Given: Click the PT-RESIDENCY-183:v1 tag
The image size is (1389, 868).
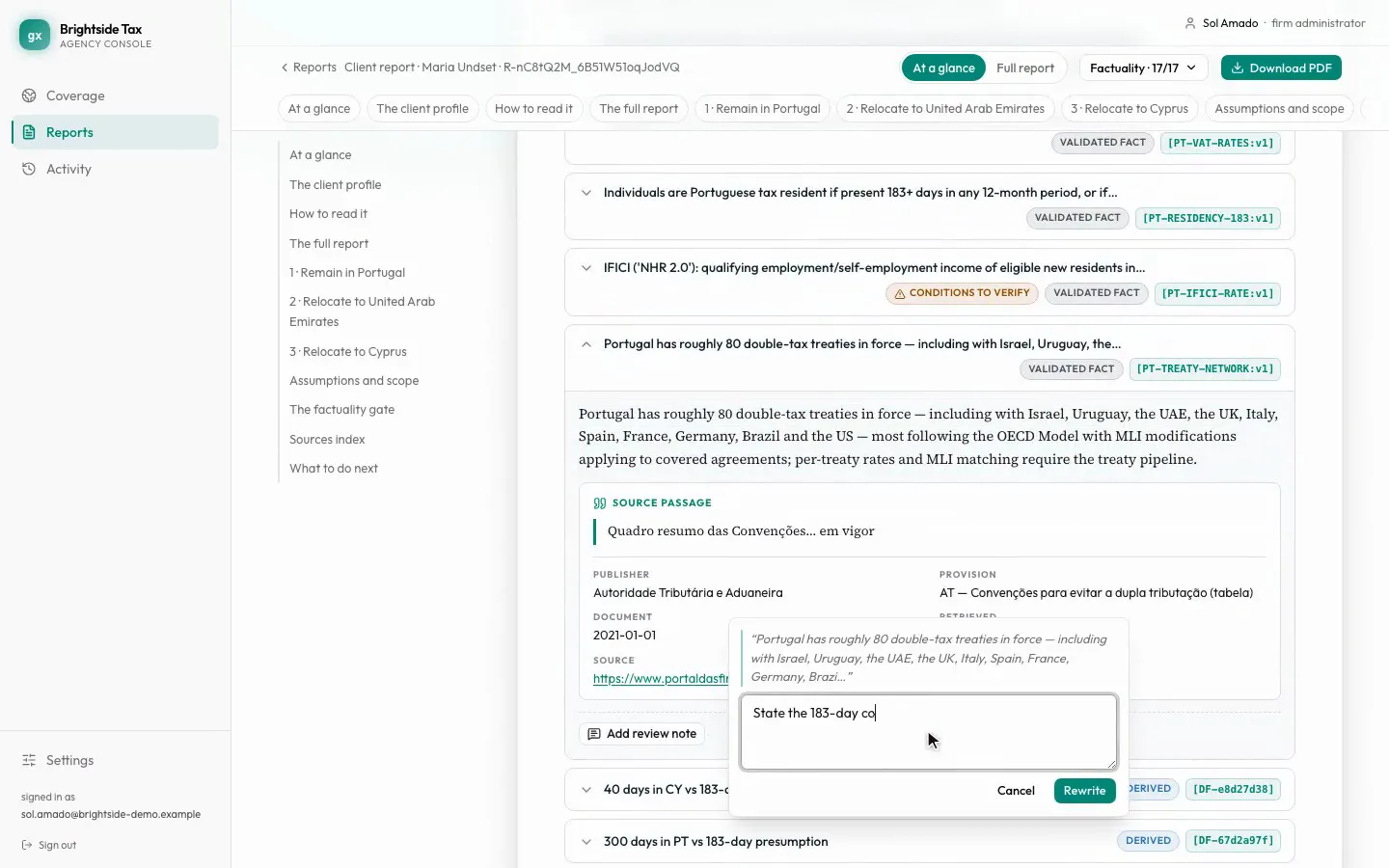Looking at the screenshot, I should tap(1208, 218).
